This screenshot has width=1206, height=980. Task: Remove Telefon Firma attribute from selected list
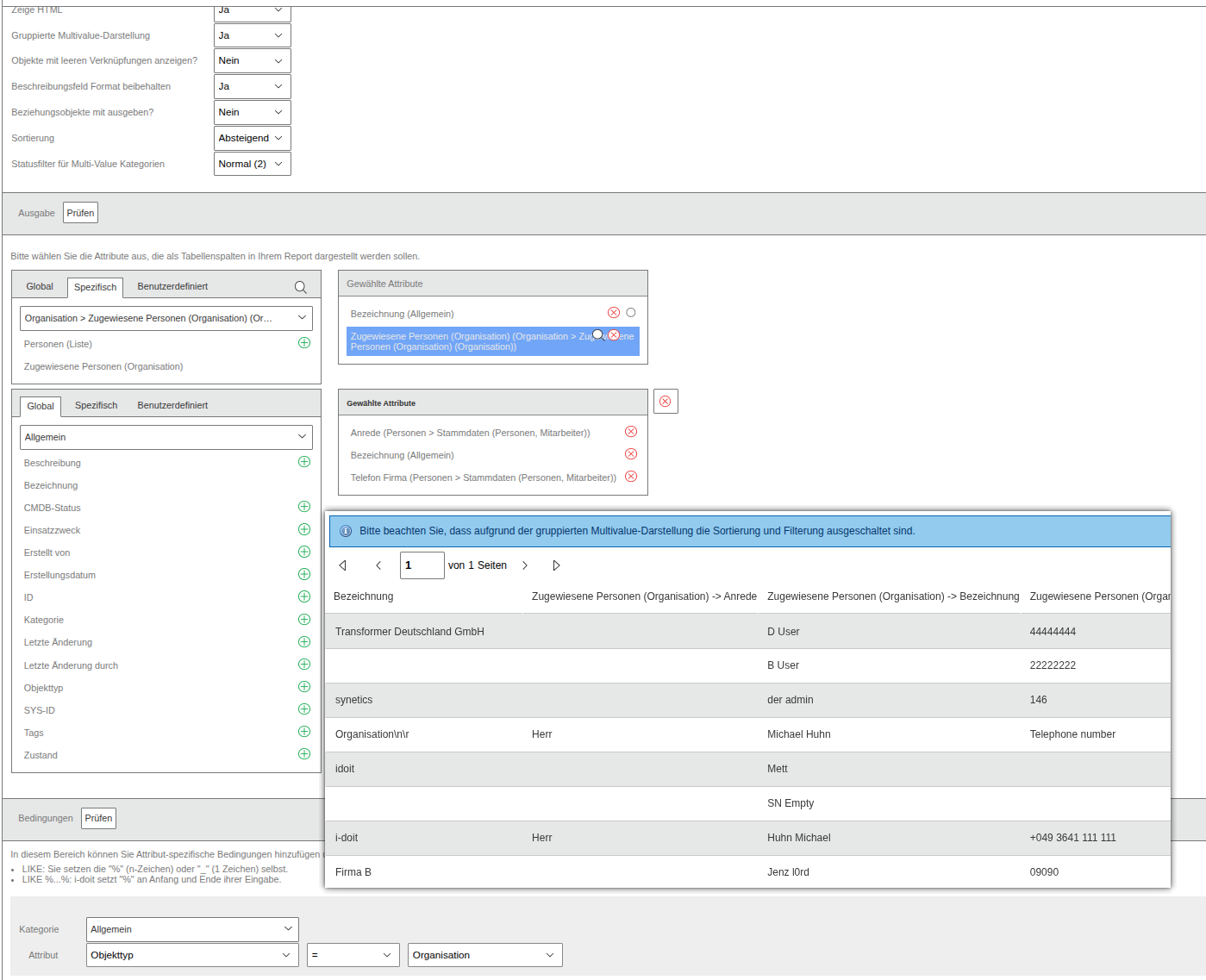(631, 477)
